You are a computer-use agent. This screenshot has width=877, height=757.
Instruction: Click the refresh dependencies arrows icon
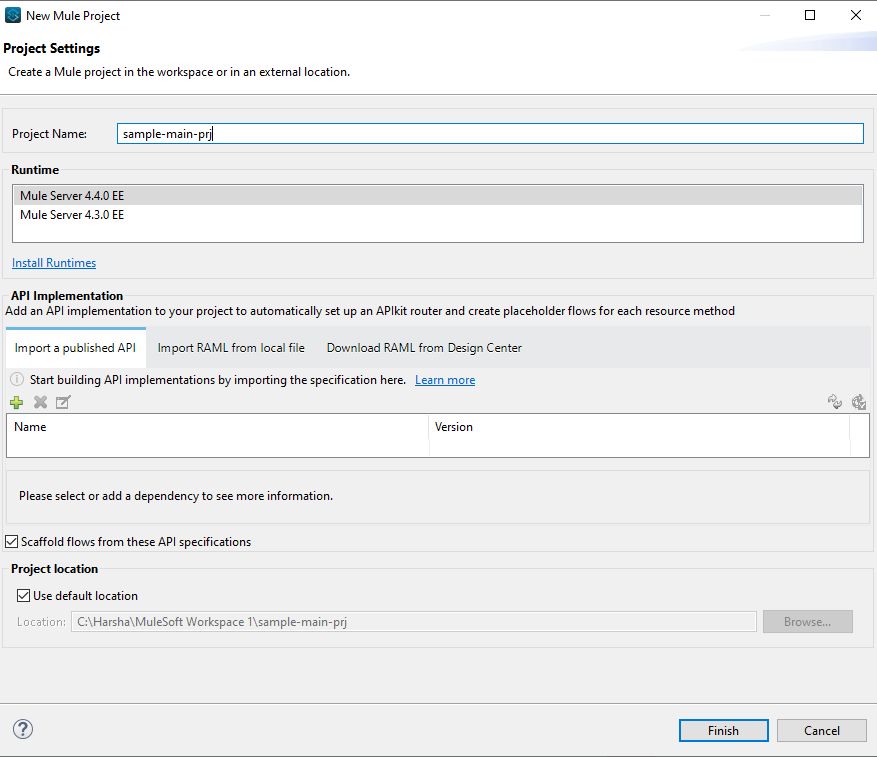[x=835, y=402]
